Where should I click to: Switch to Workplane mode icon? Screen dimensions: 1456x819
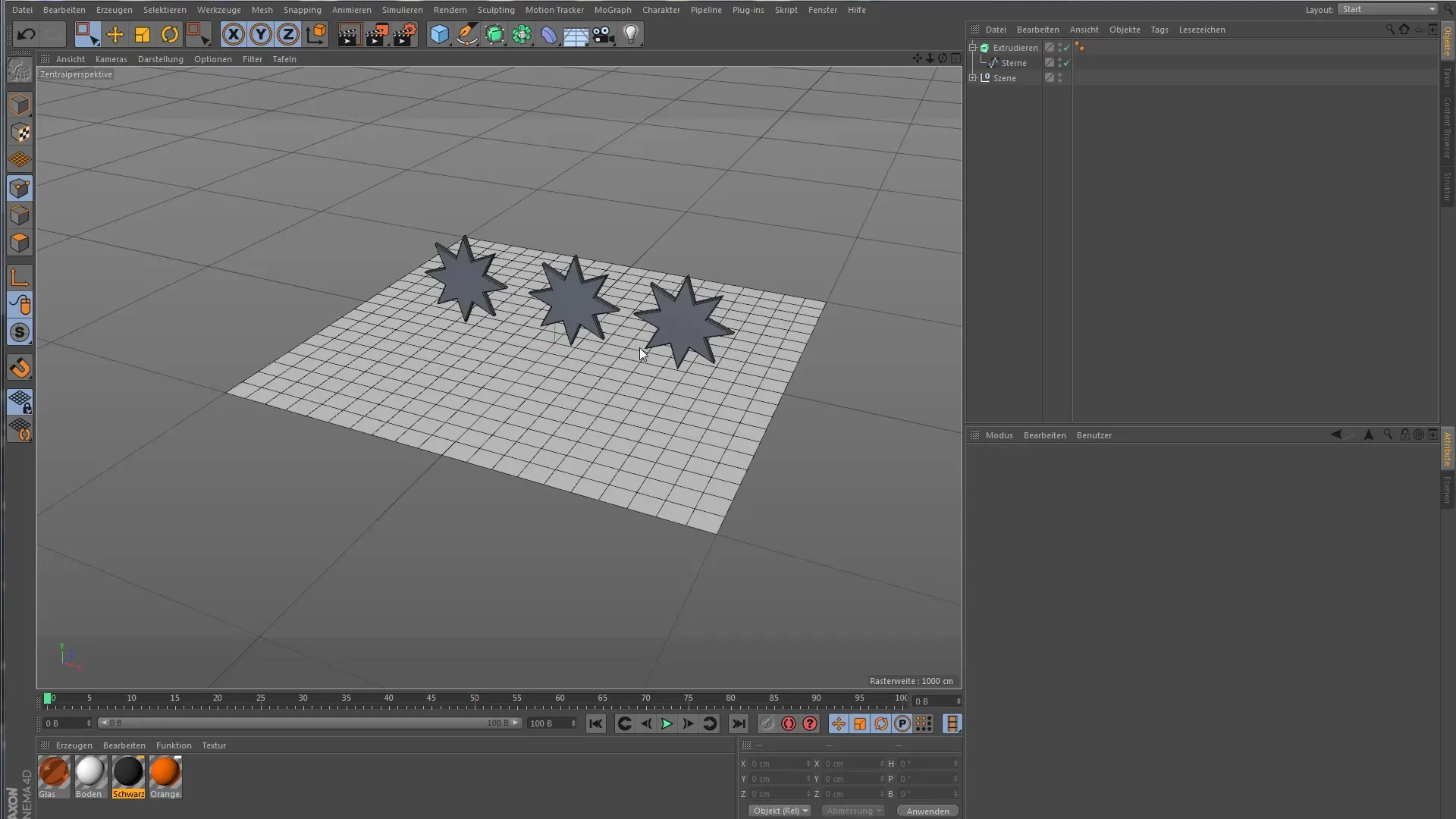(20, 160)
